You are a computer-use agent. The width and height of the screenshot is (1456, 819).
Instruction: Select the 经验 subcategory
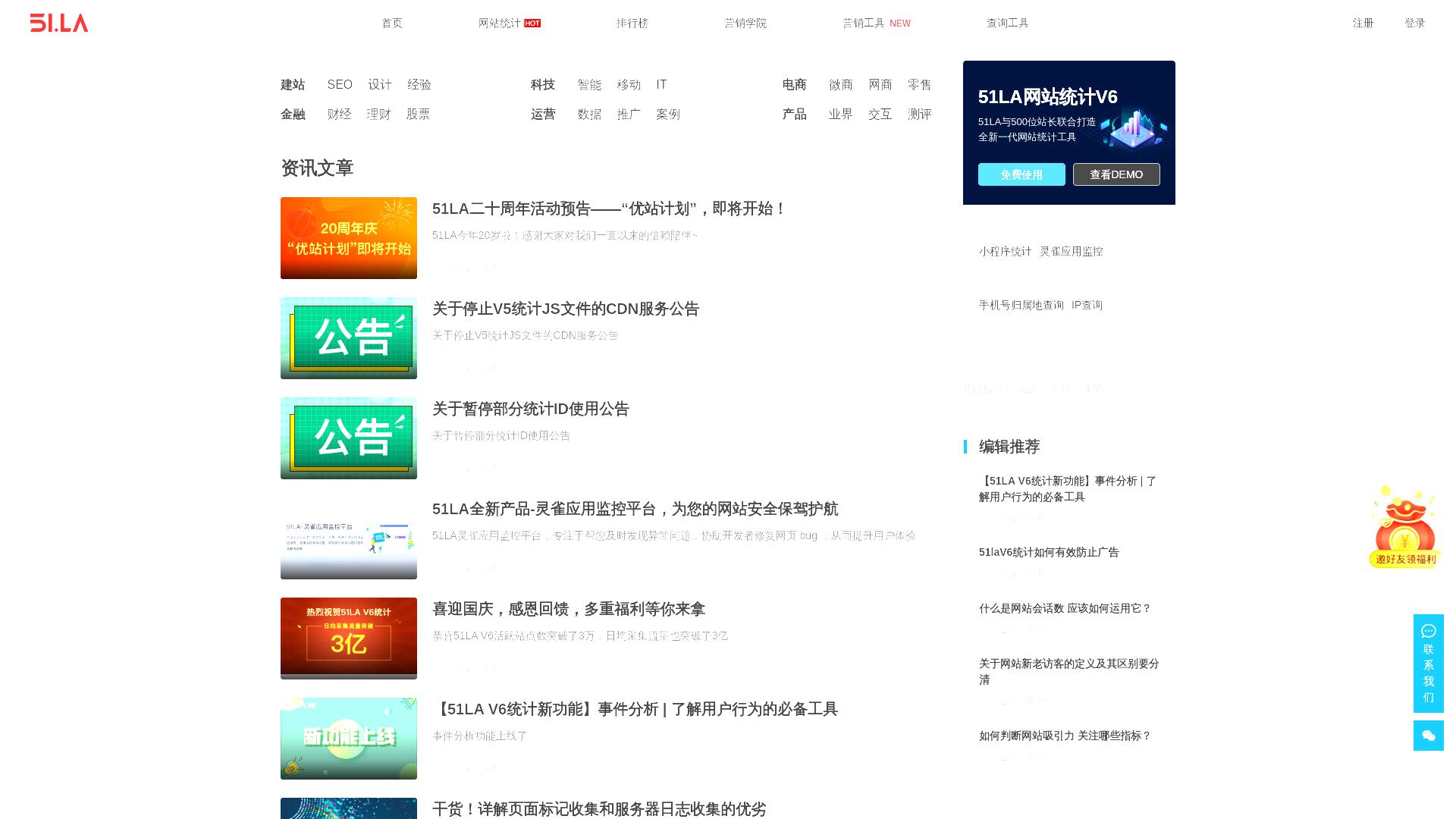coord(419,84)
